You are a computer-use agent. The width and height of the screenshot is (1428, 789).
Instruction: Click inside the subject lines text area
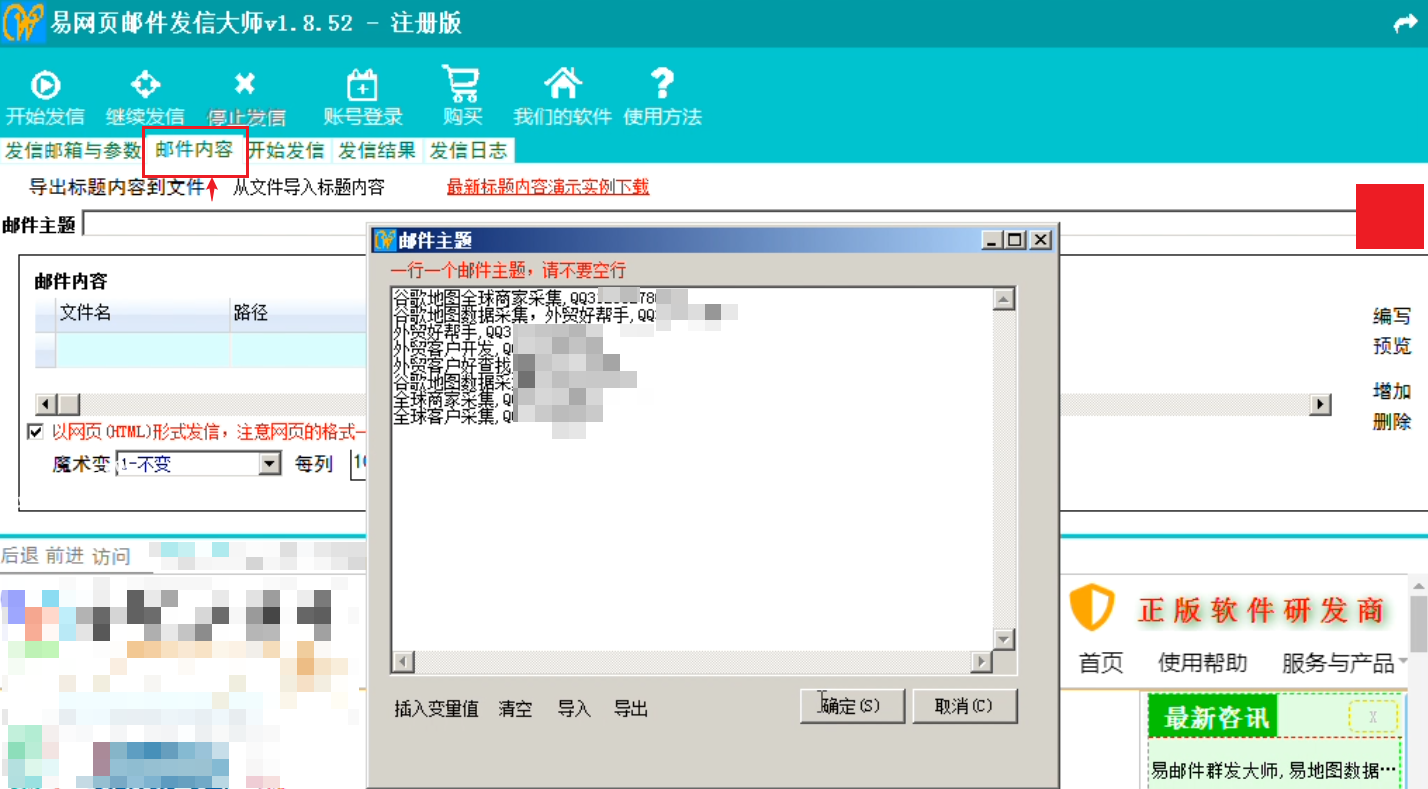pyautogui.click(x=692, y=468)
